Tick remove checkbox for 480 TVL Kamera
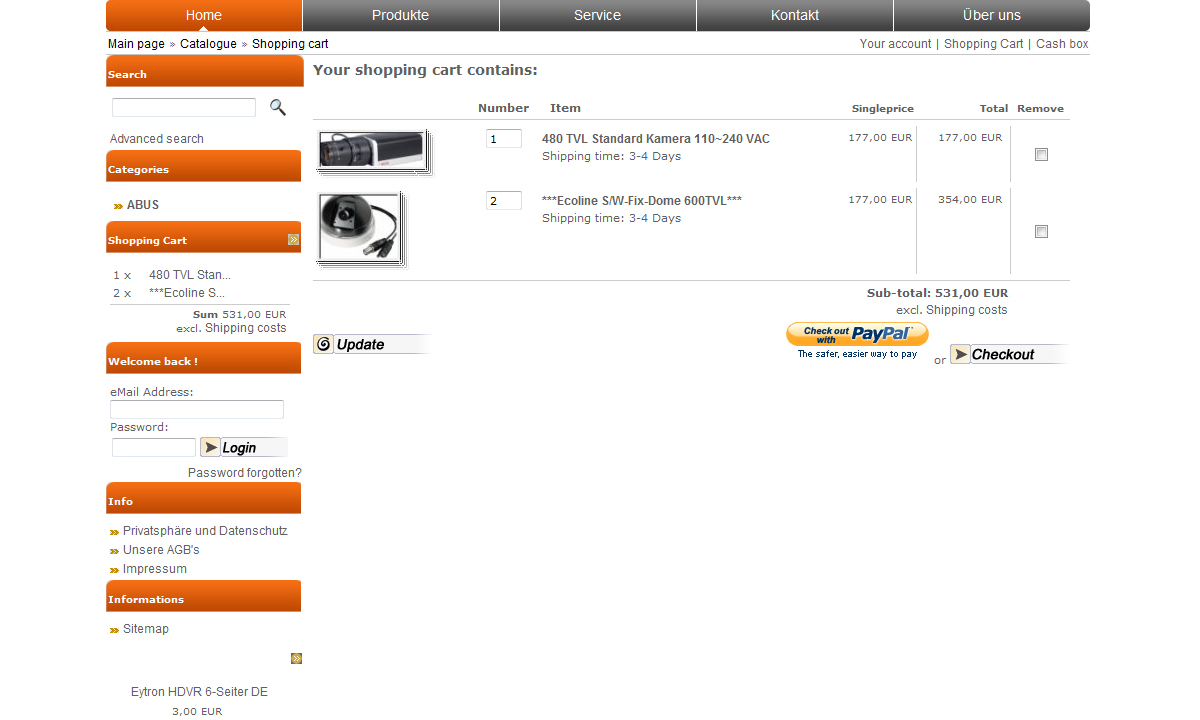1200x720 pixels. click(x=1041, y=155)
